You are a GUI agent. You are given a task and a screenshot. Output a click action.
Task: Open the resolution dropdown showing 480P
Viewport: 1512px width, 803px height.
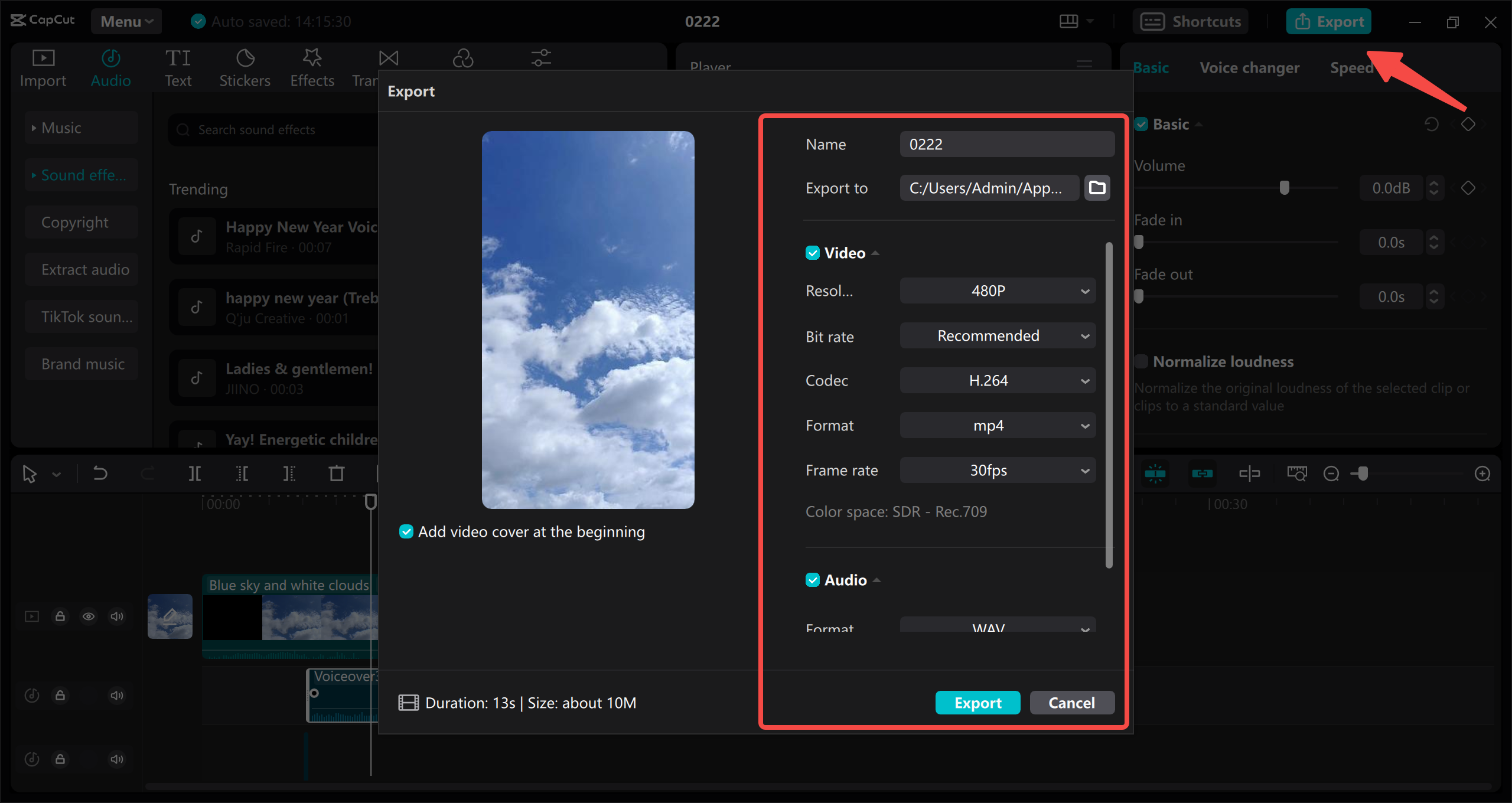(x=997, y=290)
